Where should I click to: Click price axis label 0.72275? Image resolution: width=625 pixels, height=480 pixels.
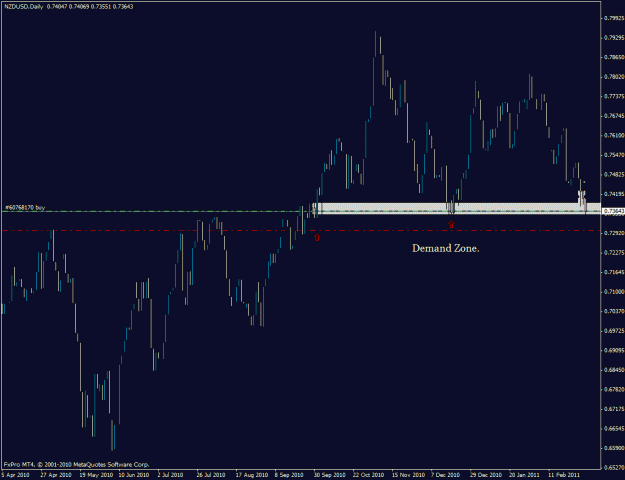pos(614,253)
